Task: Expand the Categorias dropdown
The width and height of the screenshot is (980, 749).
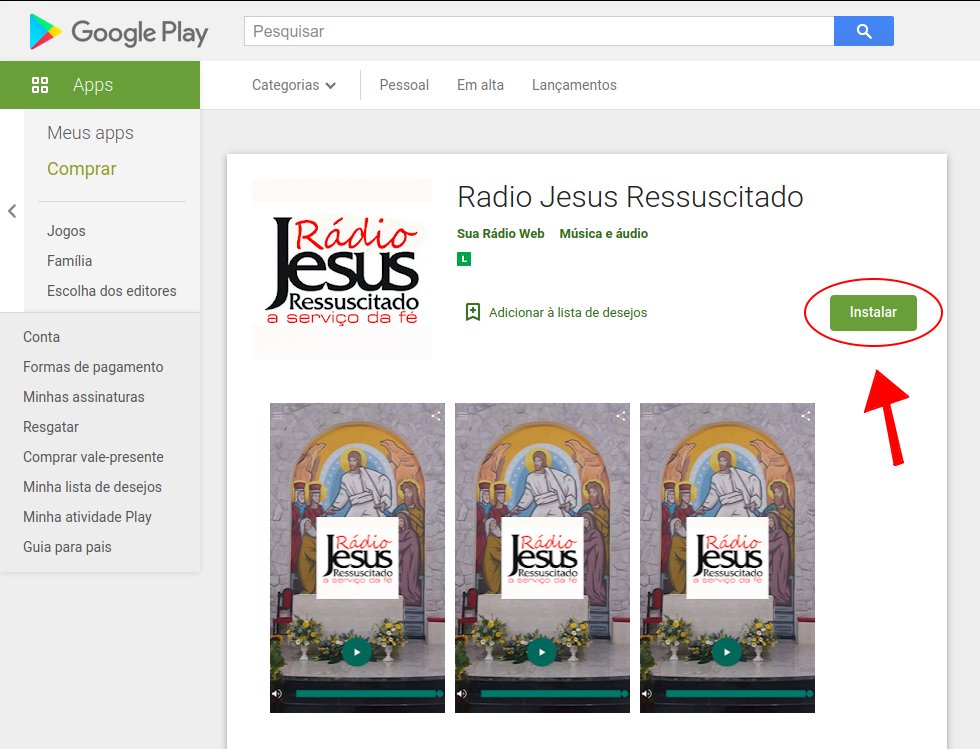Action: pos(293,85)
